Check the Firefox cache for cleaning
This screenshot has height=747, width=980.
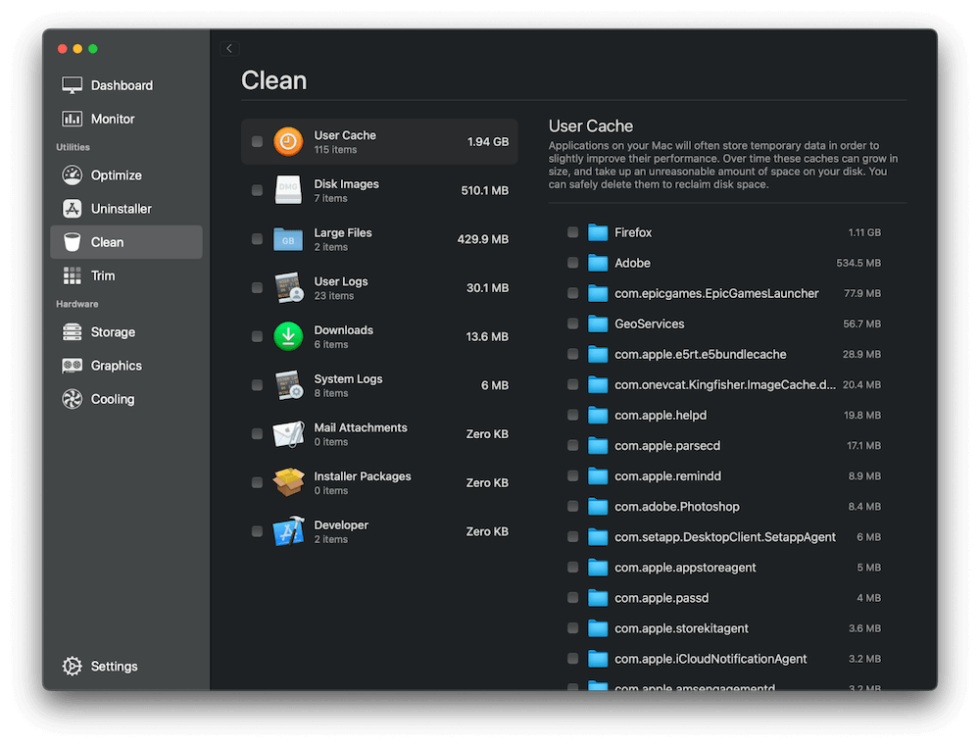tap(573, 232)
